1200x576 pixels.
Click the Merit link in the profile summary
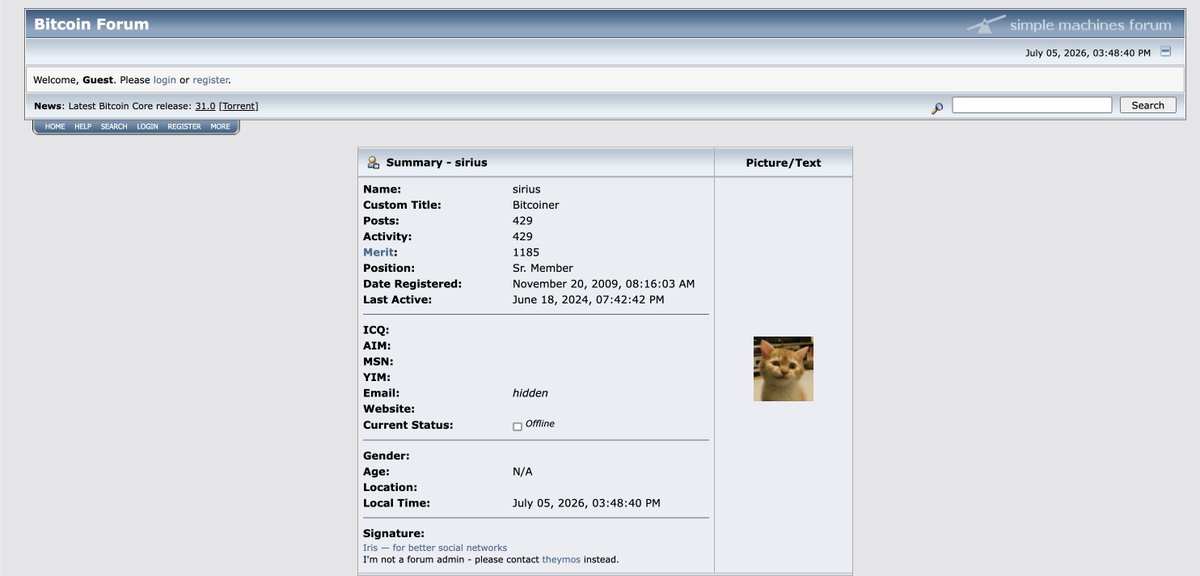378,253
